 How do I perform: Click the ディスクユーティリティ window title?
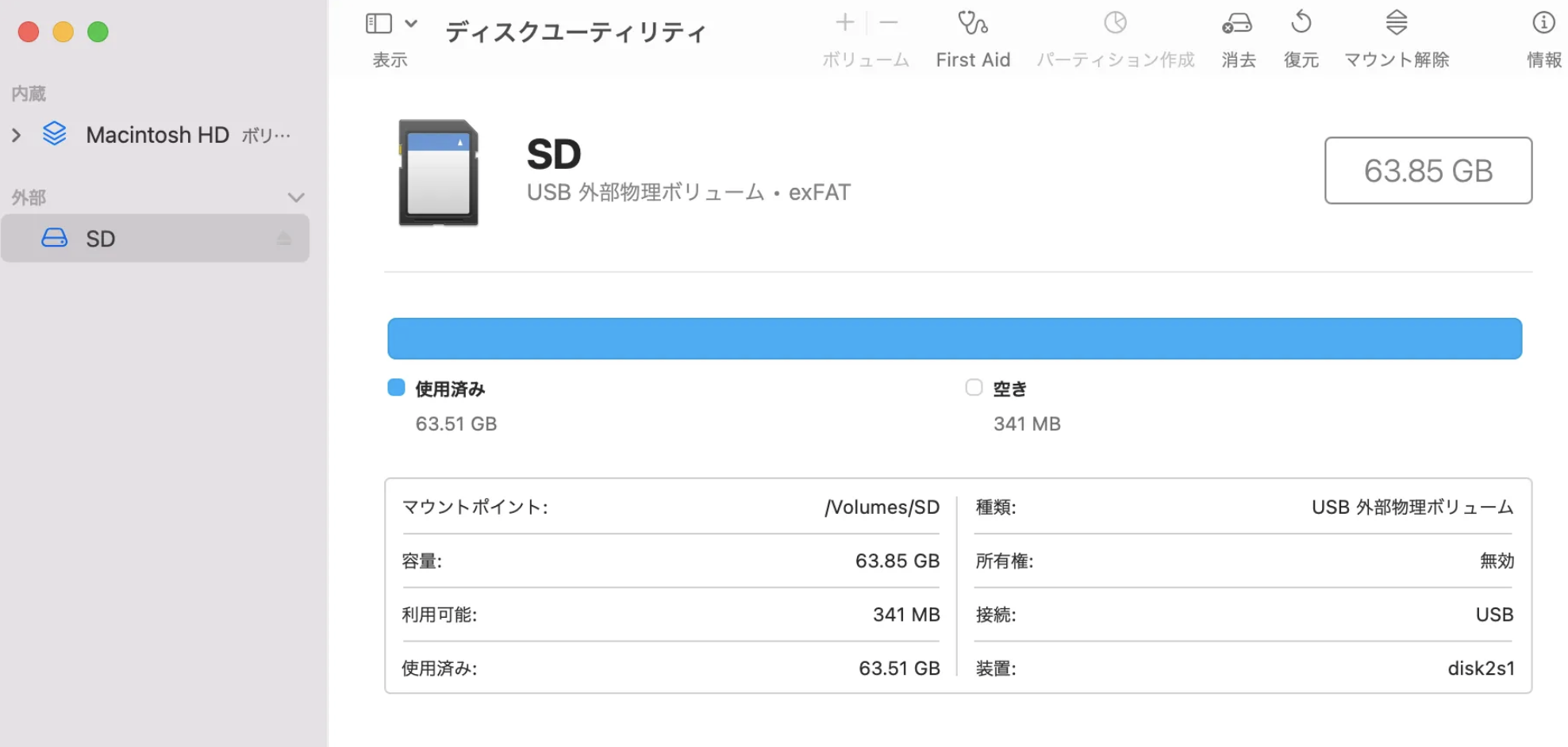[x=576, y=33]
